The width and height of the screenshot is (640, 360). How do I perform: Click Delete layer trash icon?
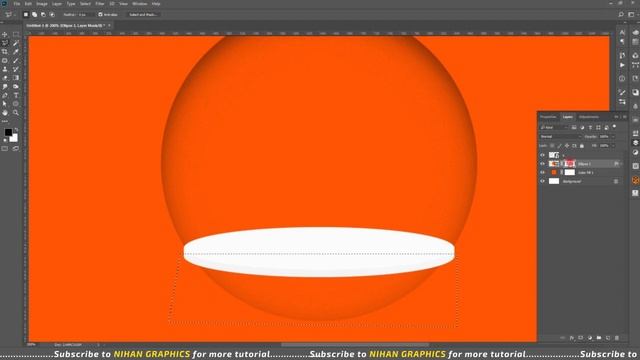[x=617, y=338]
